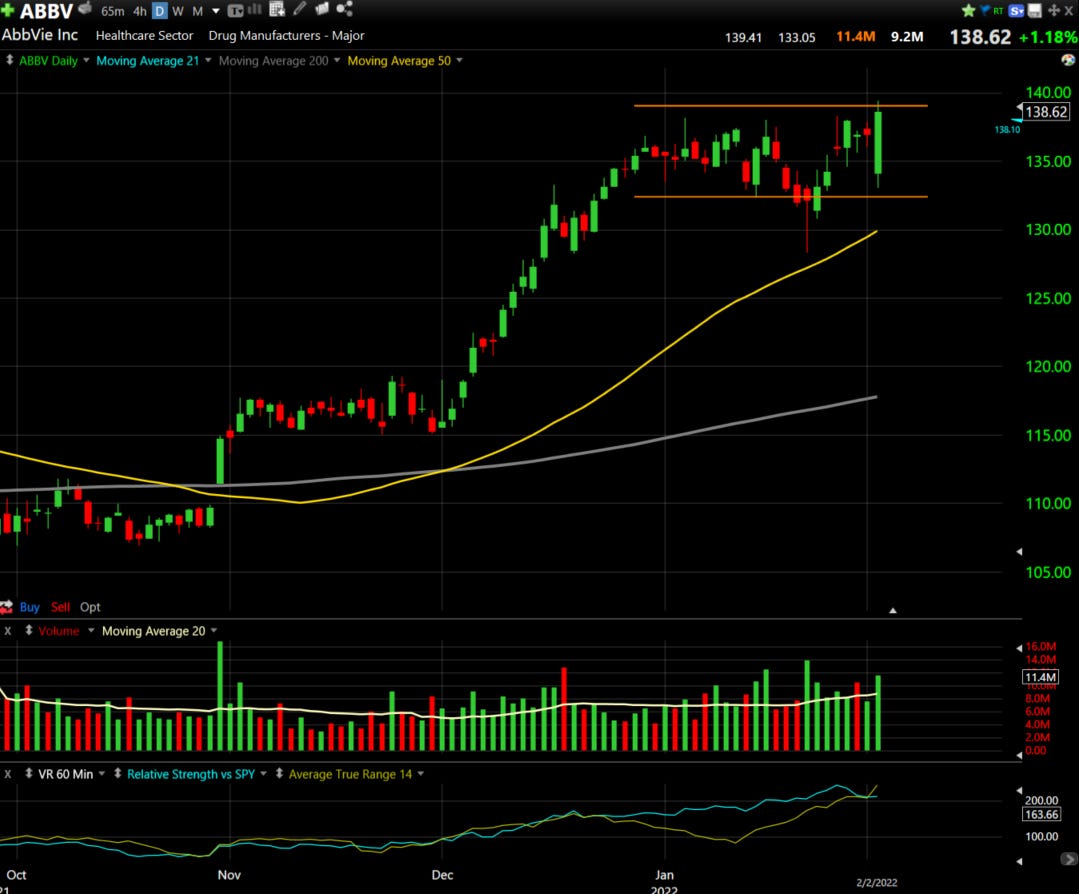The height and width of the screenshot is (894, 1079).
Task: Click the AbbVie Inc company name
Action: point(40,34)
